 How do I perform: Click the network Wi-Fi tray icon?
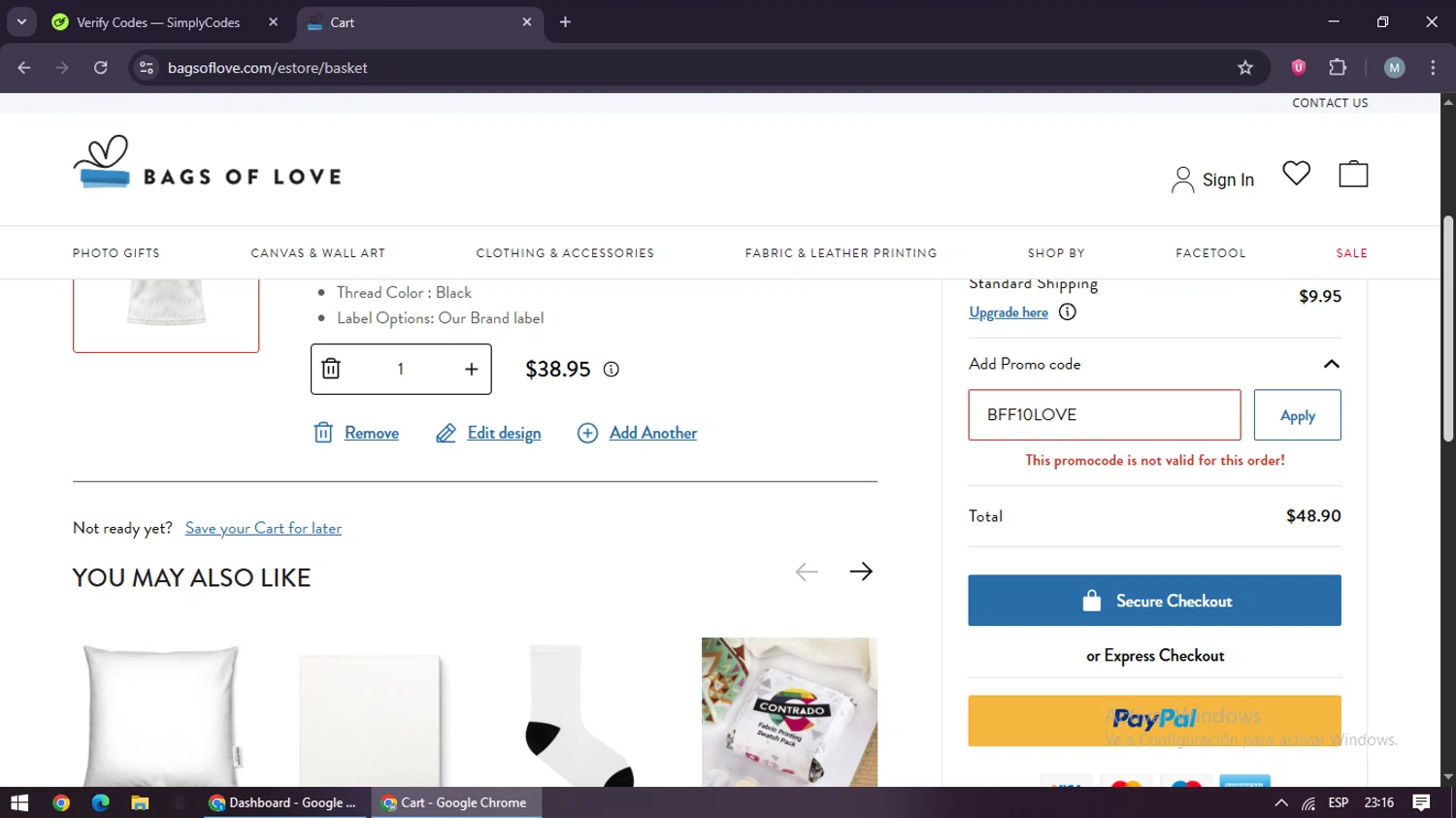click(1308, 803)
